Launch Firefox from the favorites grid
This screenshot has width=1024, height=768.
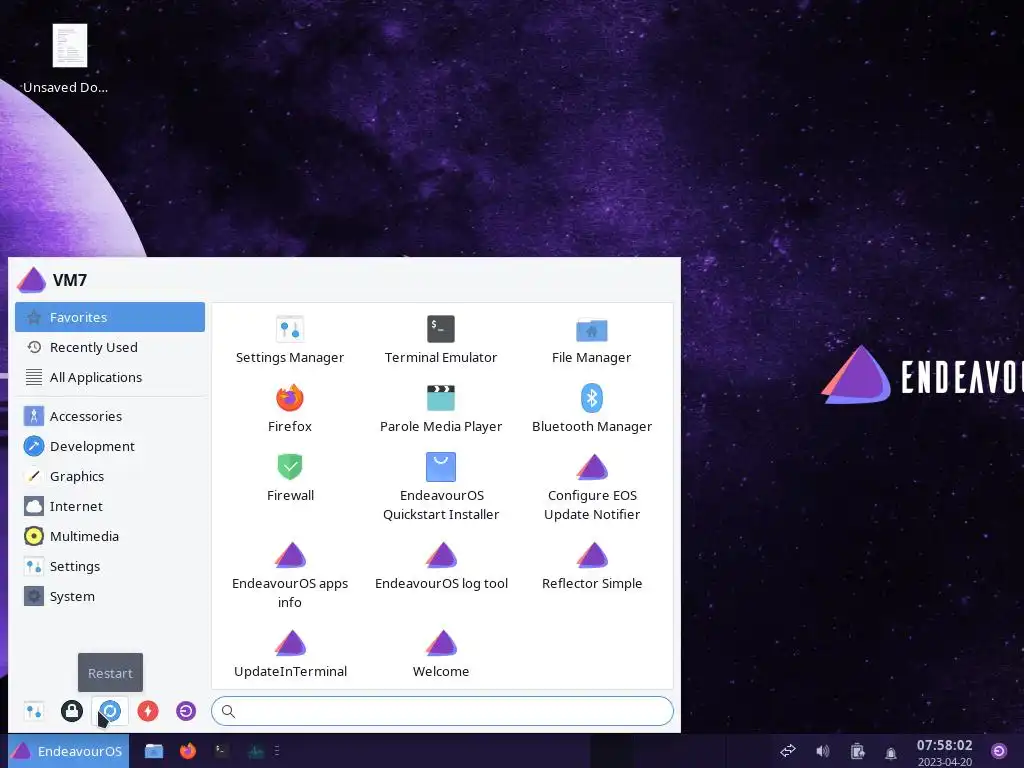(x=289, y=409)
